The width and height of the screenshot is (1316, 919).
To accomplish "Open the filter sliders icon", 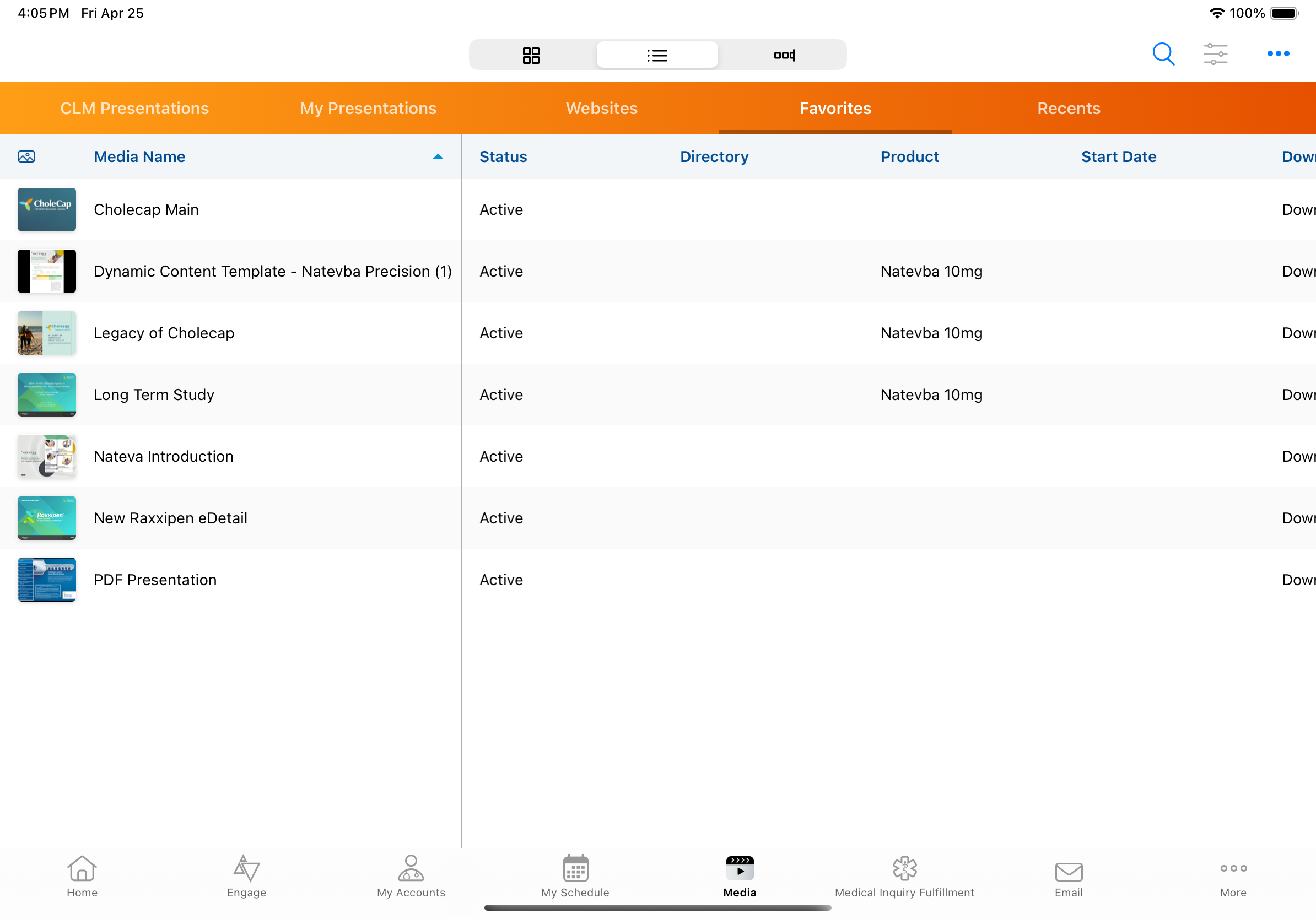I will (1215, 54).
